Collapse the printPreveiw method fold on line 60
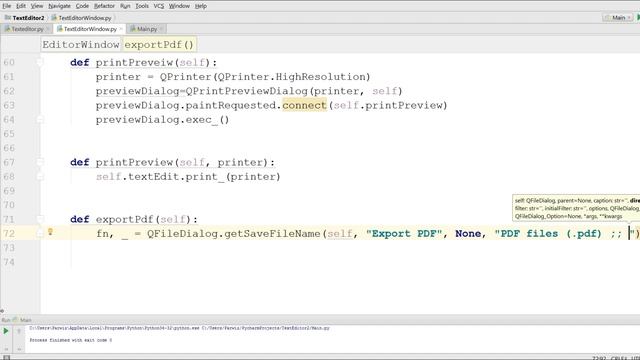640x360 pixels. tap(40, 62)
